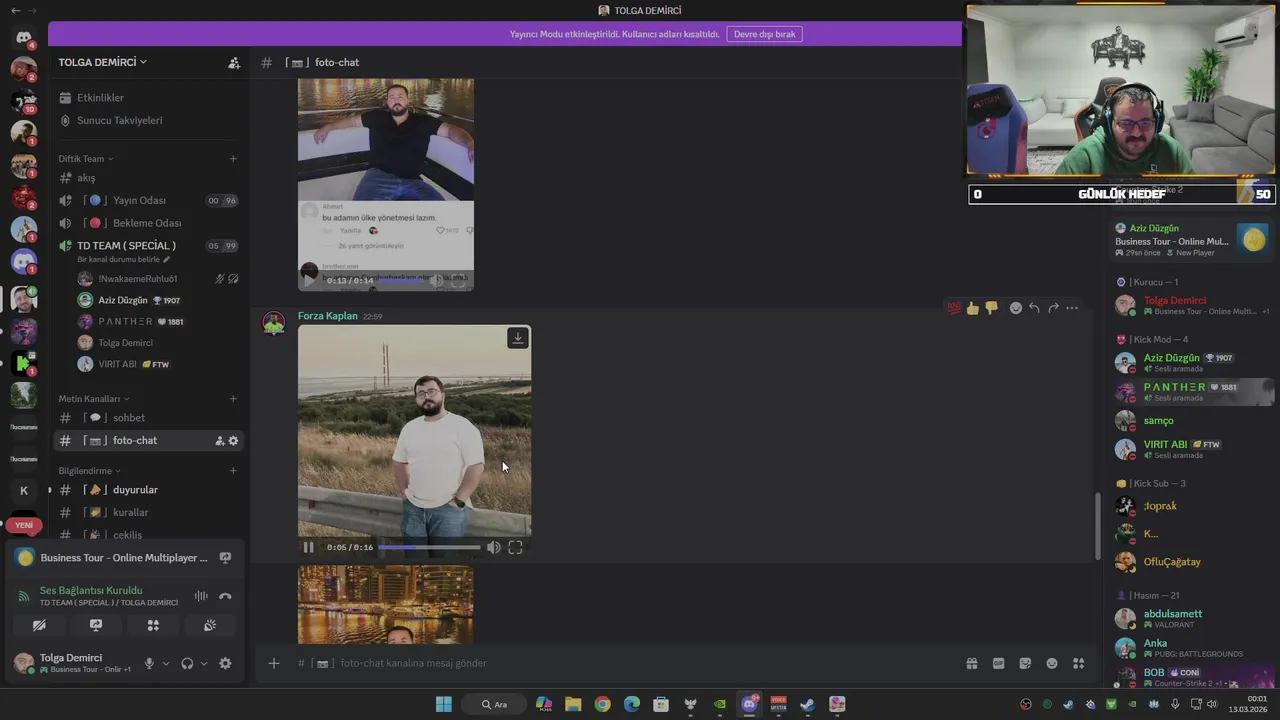
Task: Open the emoji picker in message bar
Action: click(x=1052, y=663)
